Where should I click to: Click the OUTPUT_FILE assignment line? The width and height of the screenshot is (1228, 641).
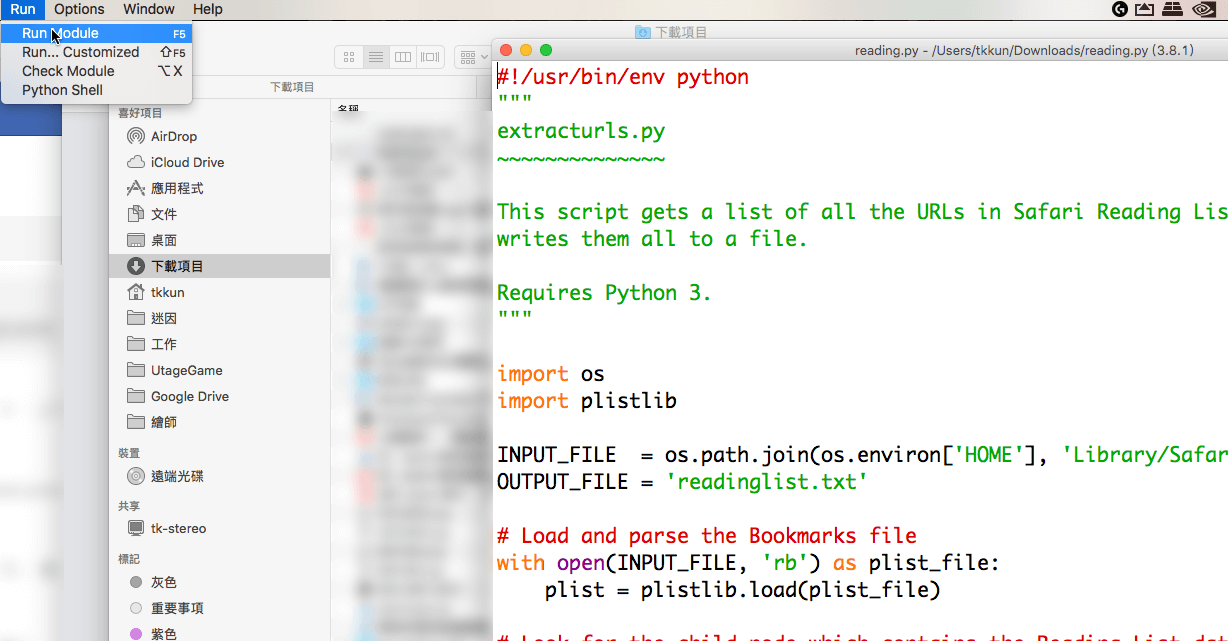[683, 482]
